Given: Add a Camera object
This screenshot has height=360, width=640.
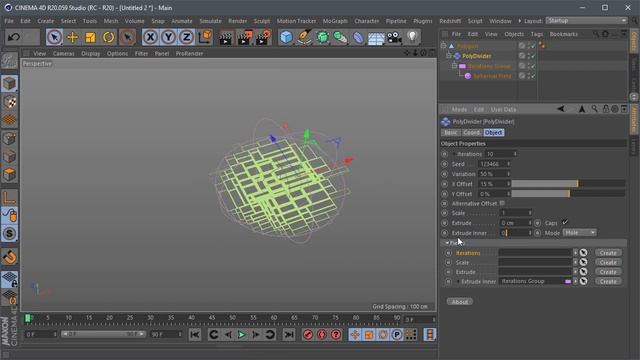Looking at the screenshot, I should click(394, 37).
